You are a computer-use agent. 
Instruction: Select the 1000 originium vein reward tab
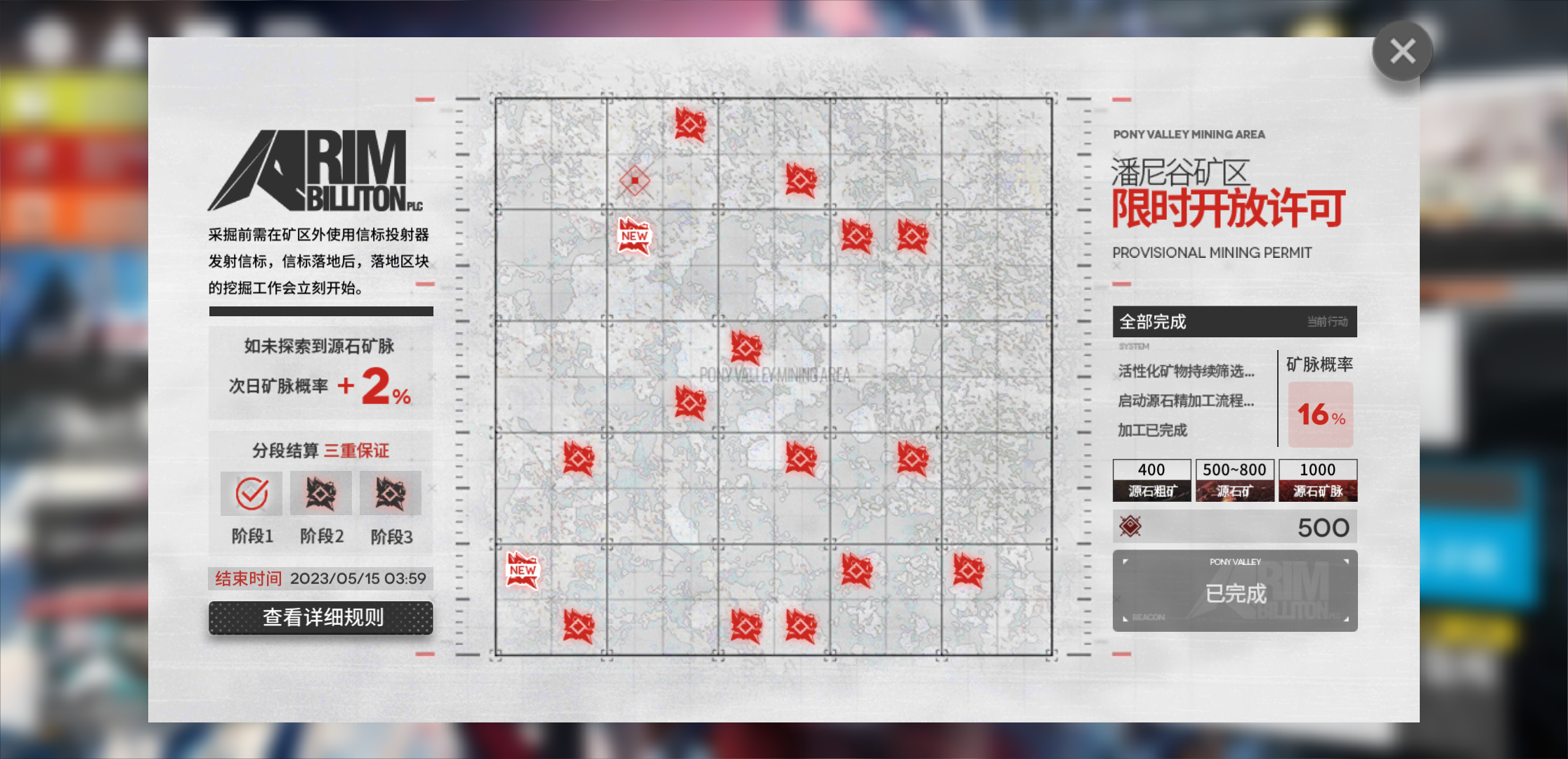(x=1317, y=480)
